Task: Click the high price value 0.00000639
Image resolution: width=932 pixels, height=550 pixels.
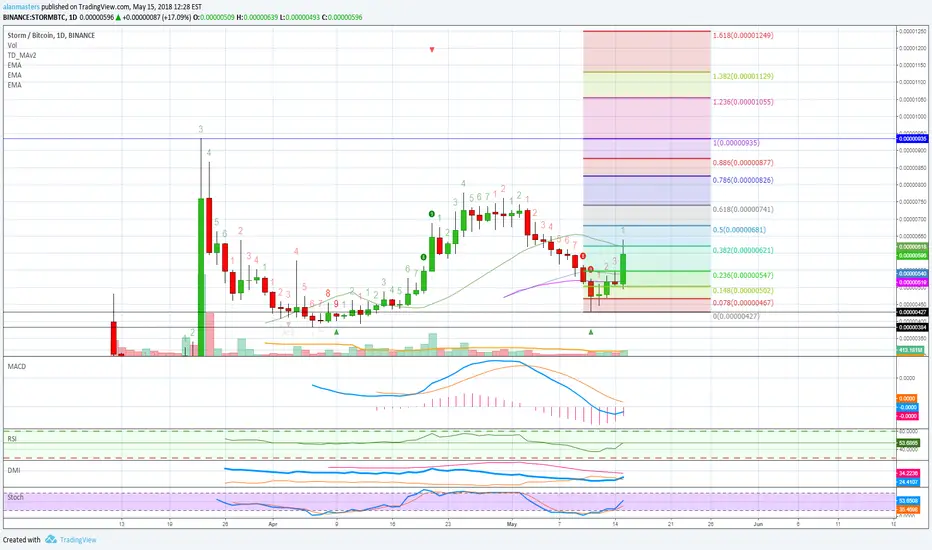Action: 260,17
